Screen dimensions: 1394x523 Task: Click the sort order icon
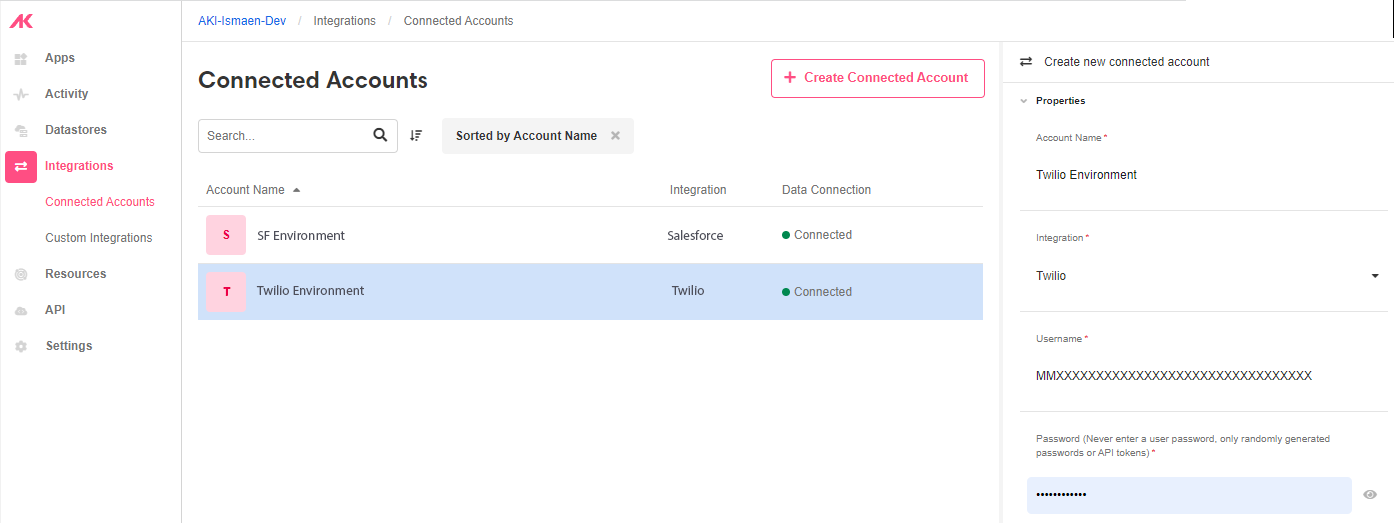(416, 135)
